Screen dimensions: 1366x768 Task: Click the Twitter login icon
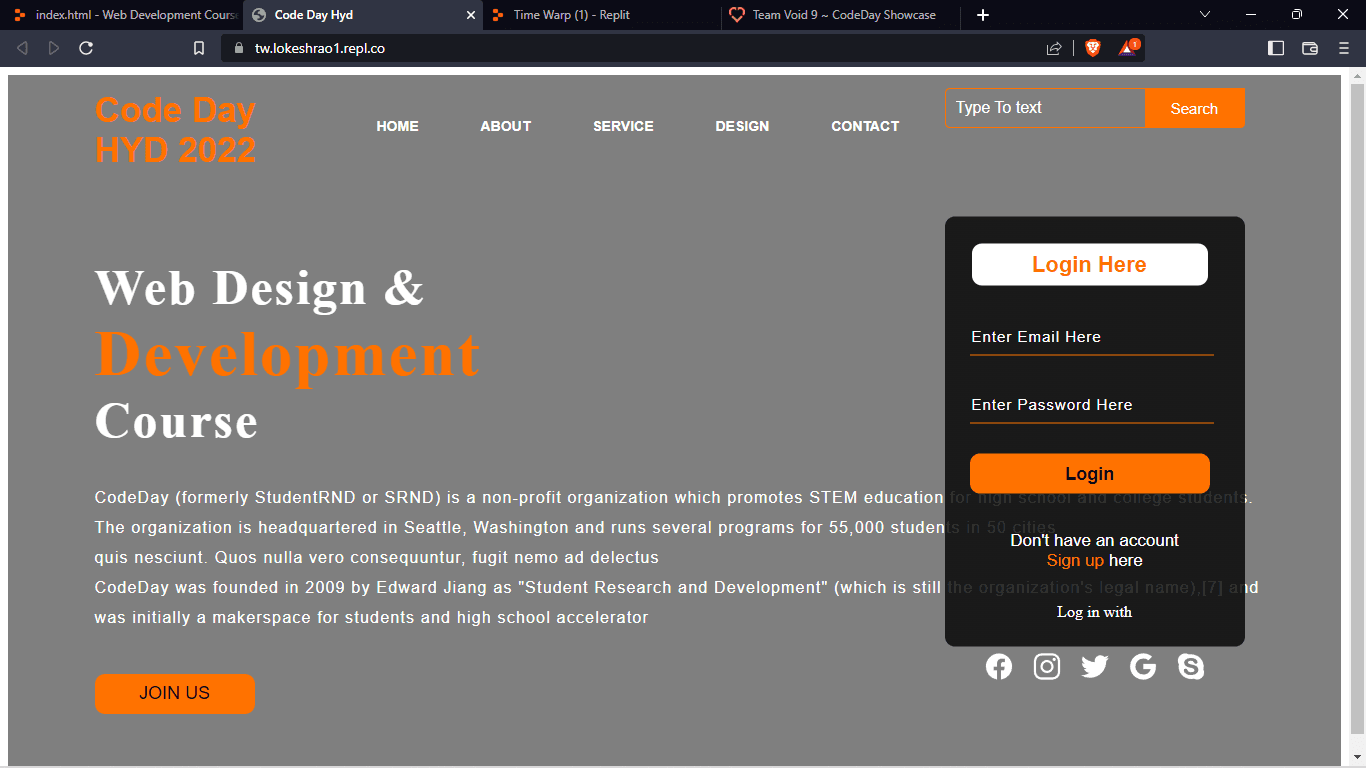[x=1094, y=667]
